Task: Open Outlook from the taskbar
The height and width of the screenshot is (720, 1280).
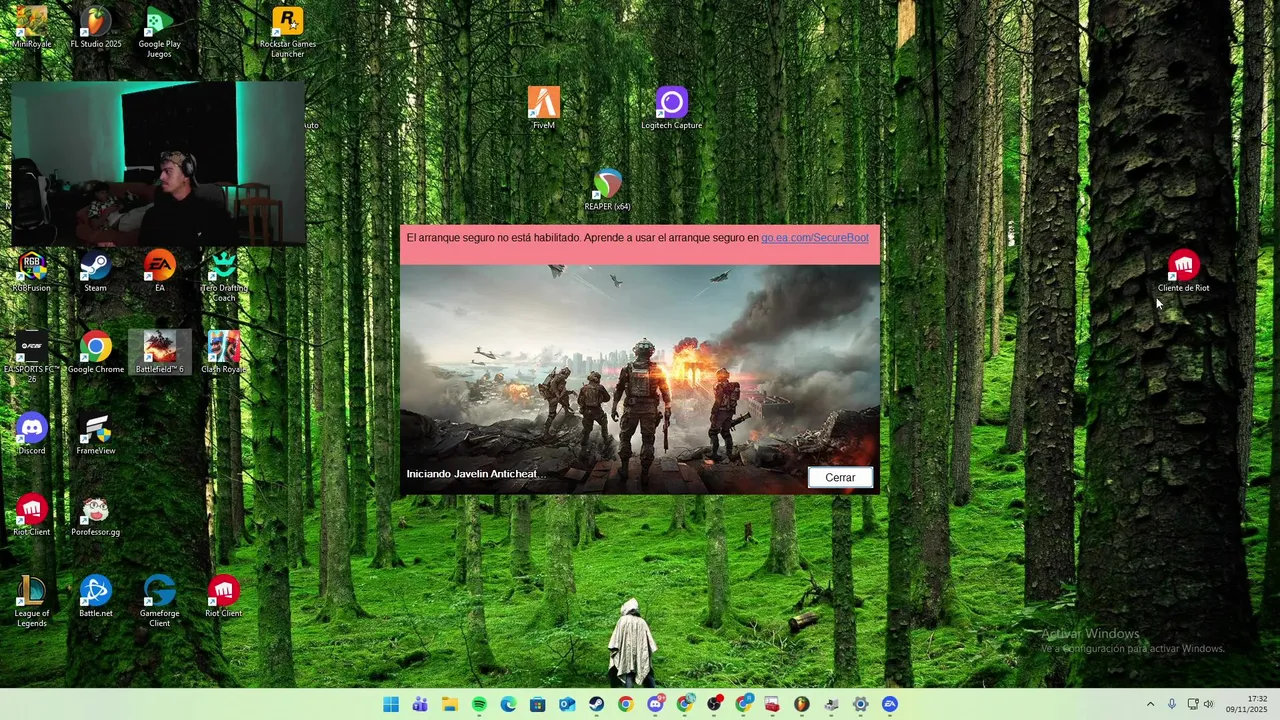Action: tap(567, 704)
